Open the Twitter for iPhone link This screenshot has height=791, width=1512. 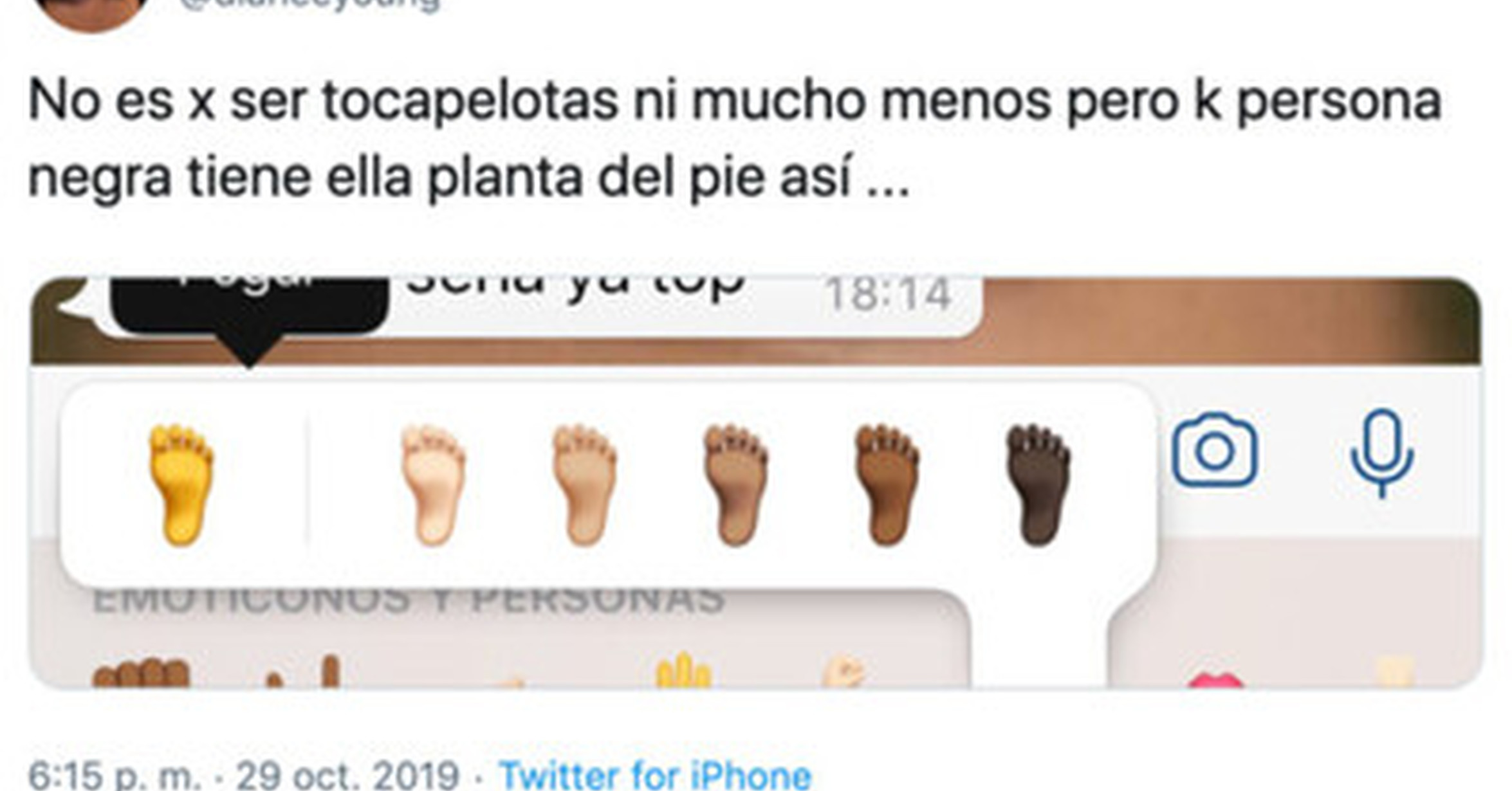tap(655, 775)
